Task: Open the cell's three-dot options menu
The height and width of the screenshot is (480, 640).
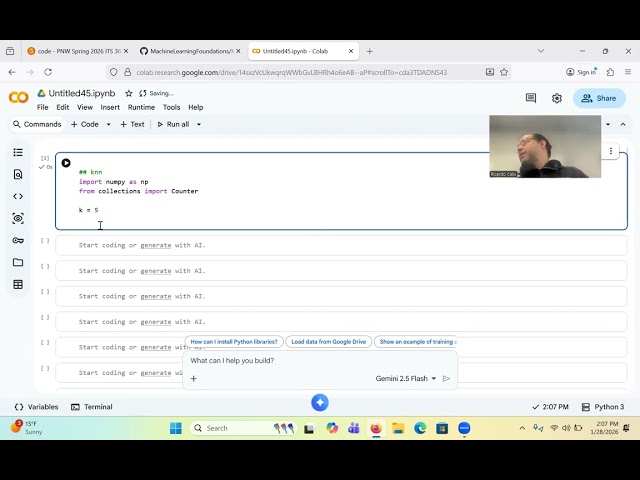Action: coord(611,151)
